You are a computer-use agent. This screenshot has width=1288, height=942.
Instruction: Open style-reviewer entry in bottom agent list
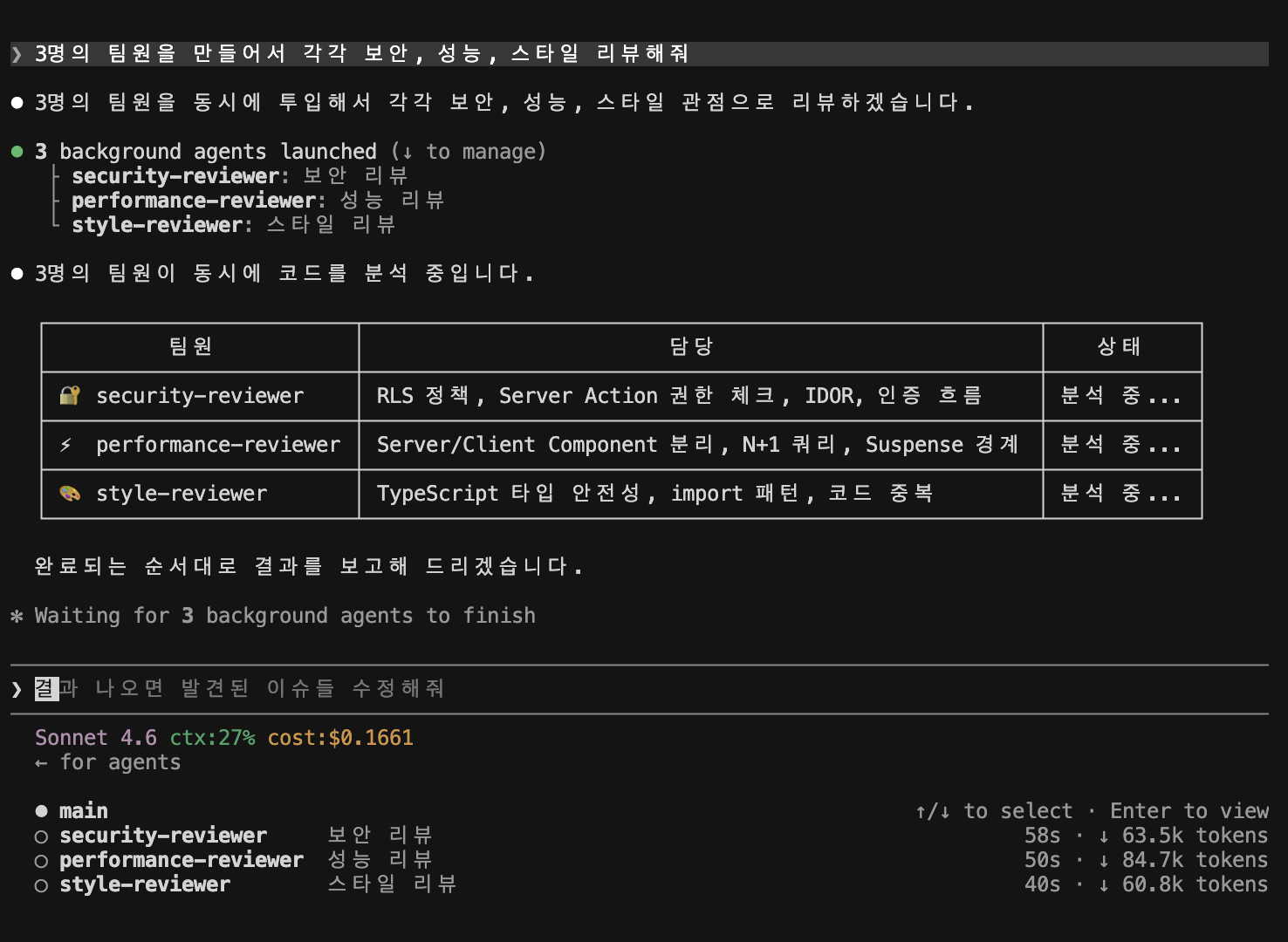click(145, 884)
